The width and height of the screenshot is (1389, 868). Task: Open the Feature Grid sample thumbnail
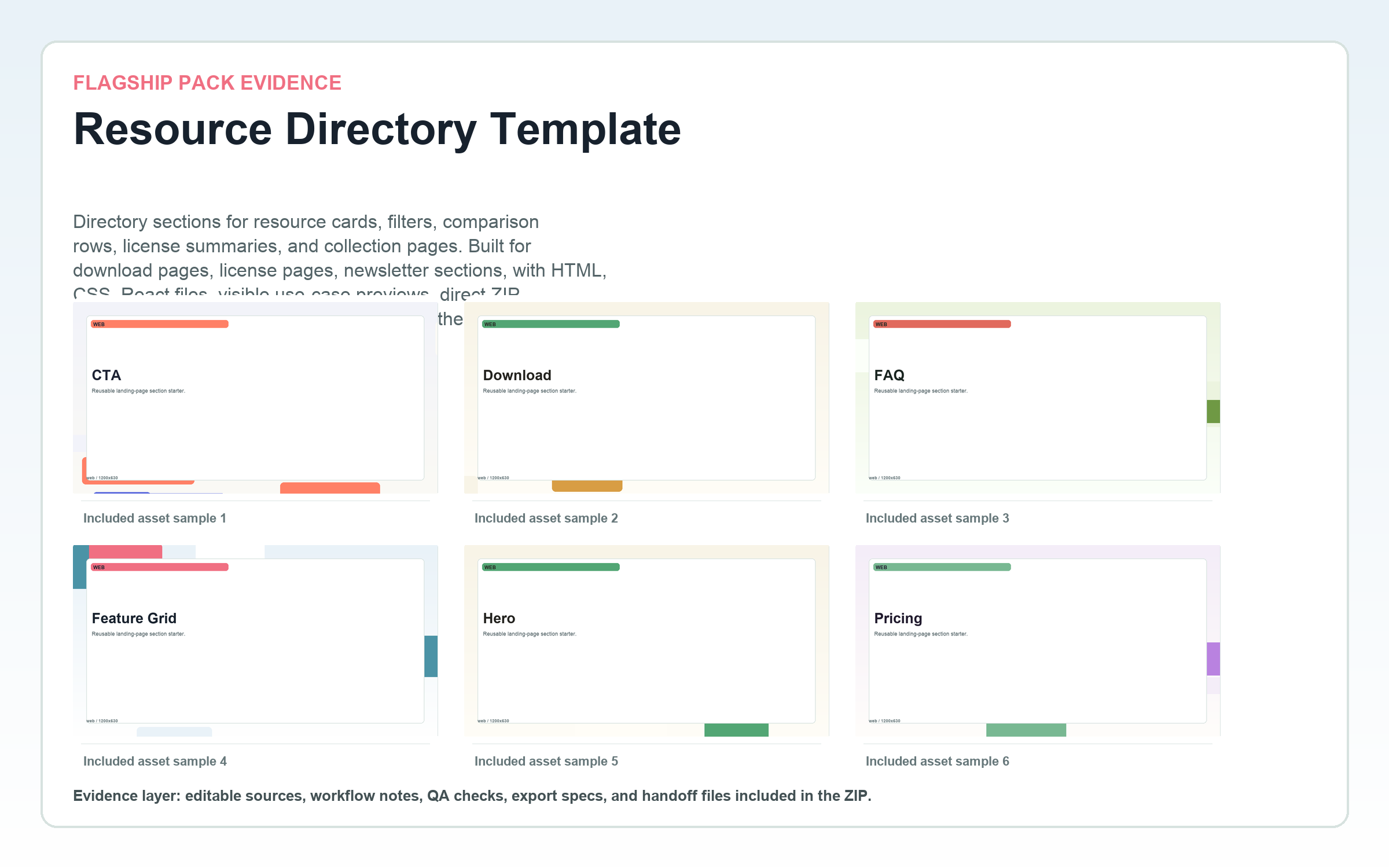pyautogui.click(x=255, y=641)
